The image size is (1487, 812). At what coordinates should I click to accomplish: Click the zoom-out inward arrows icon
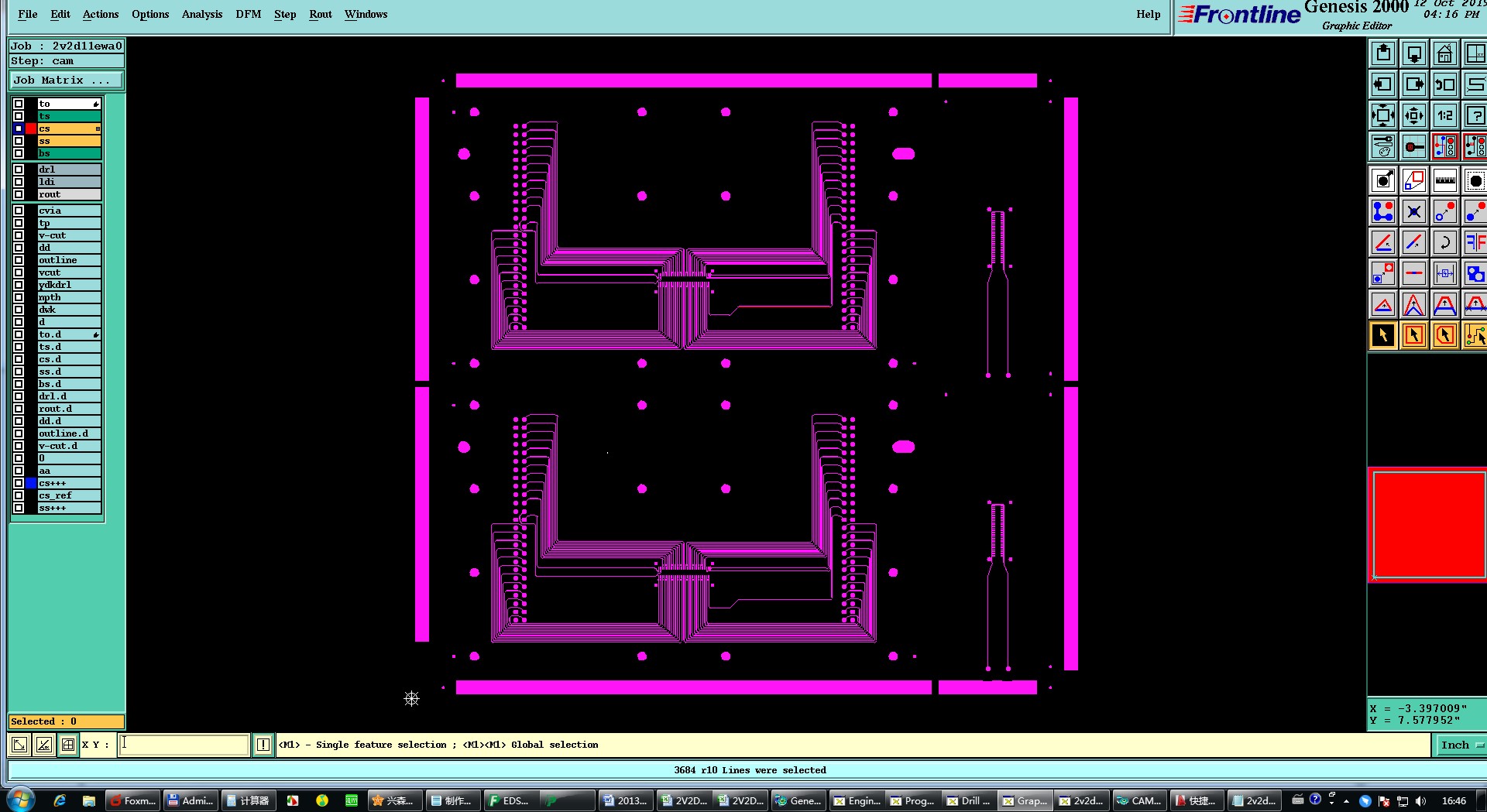click(x=1414, y=115)
